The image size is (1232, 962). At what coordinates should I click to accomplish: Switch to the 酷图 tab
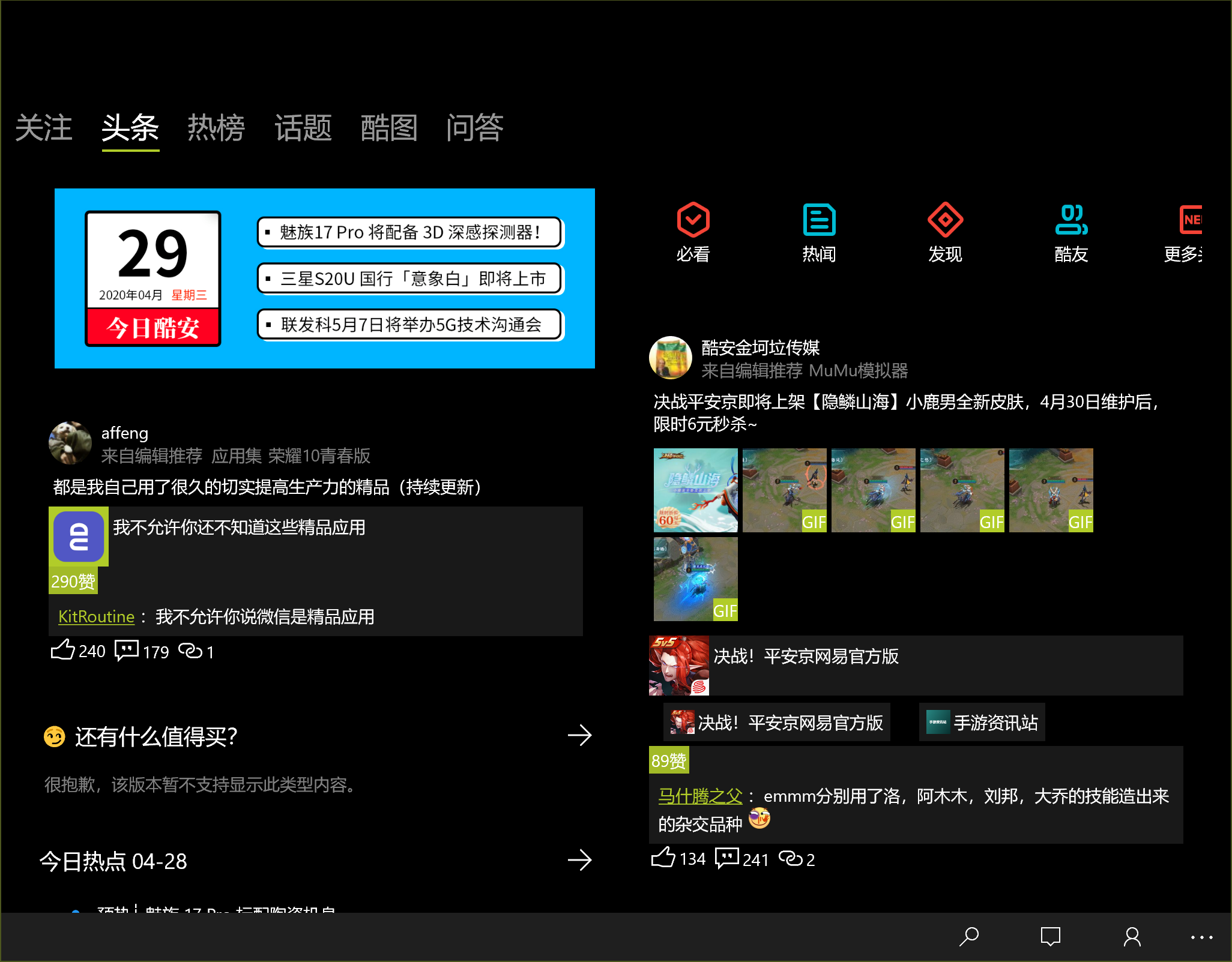pyautogui.click(x=389, y=128)
